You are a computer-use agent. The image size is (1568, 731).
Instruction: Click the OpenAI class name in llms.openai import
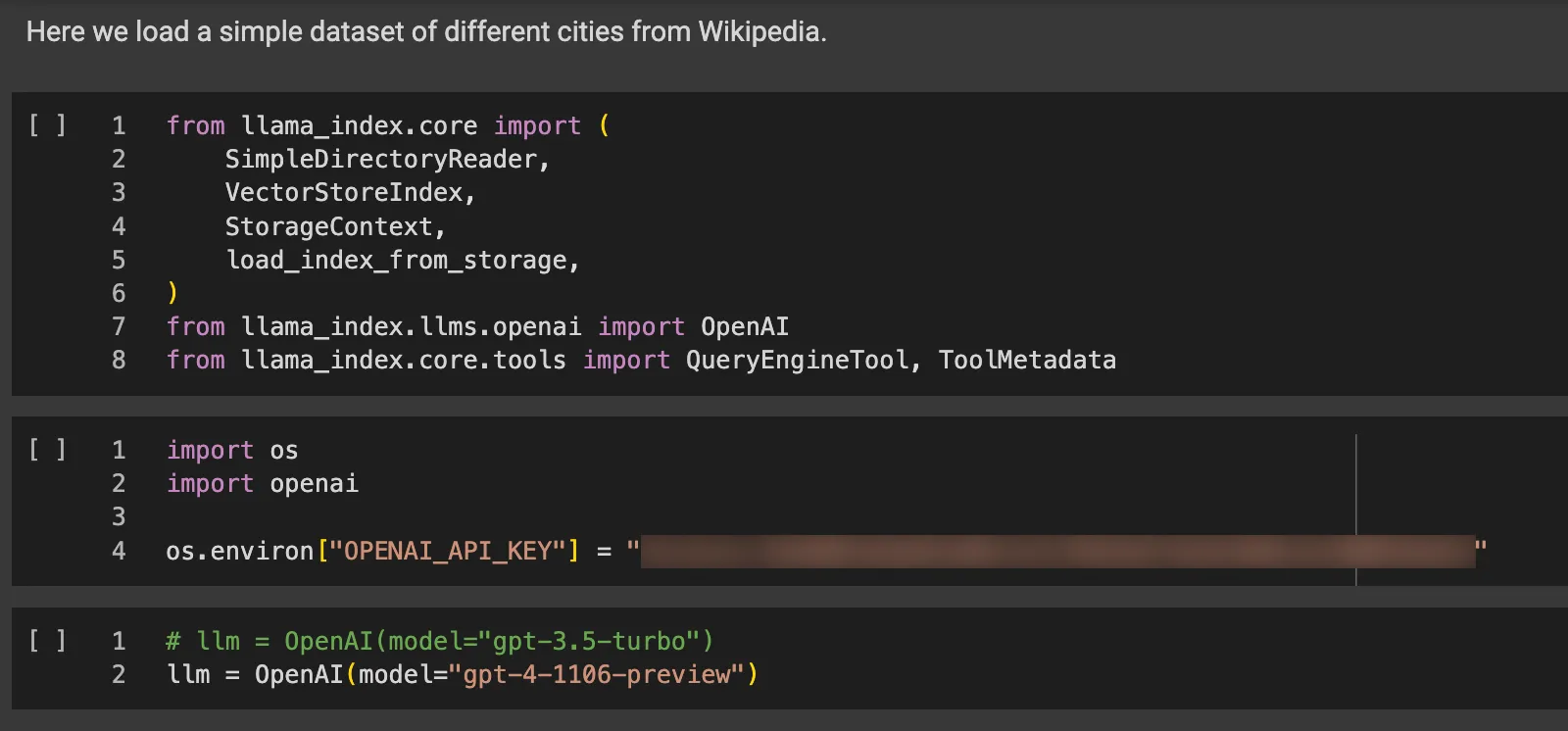[x=744, y=327]
